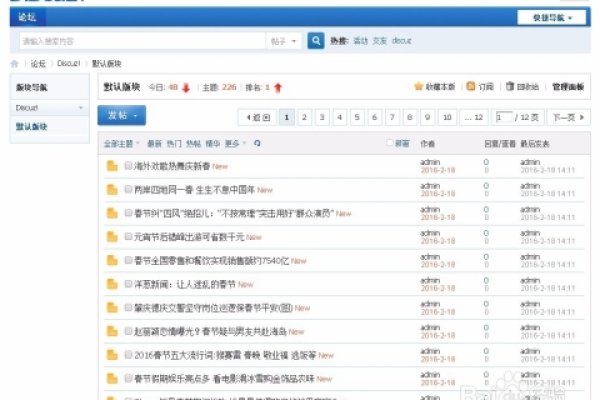600x400 pixels.
Task: Click the red up arrow beside 排名
Action: click(278, 88)
